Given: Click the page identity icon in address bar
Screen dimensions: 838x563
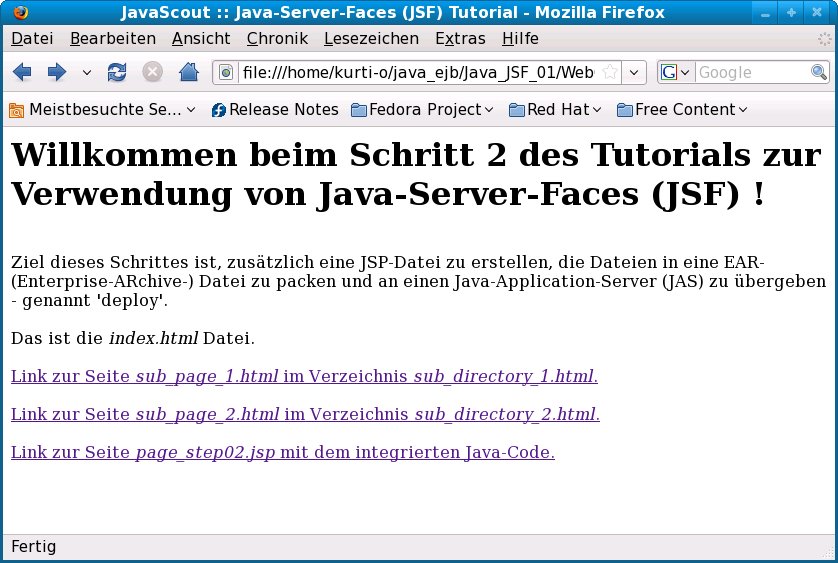Looking at the screenshot, I should click(226, 72).
